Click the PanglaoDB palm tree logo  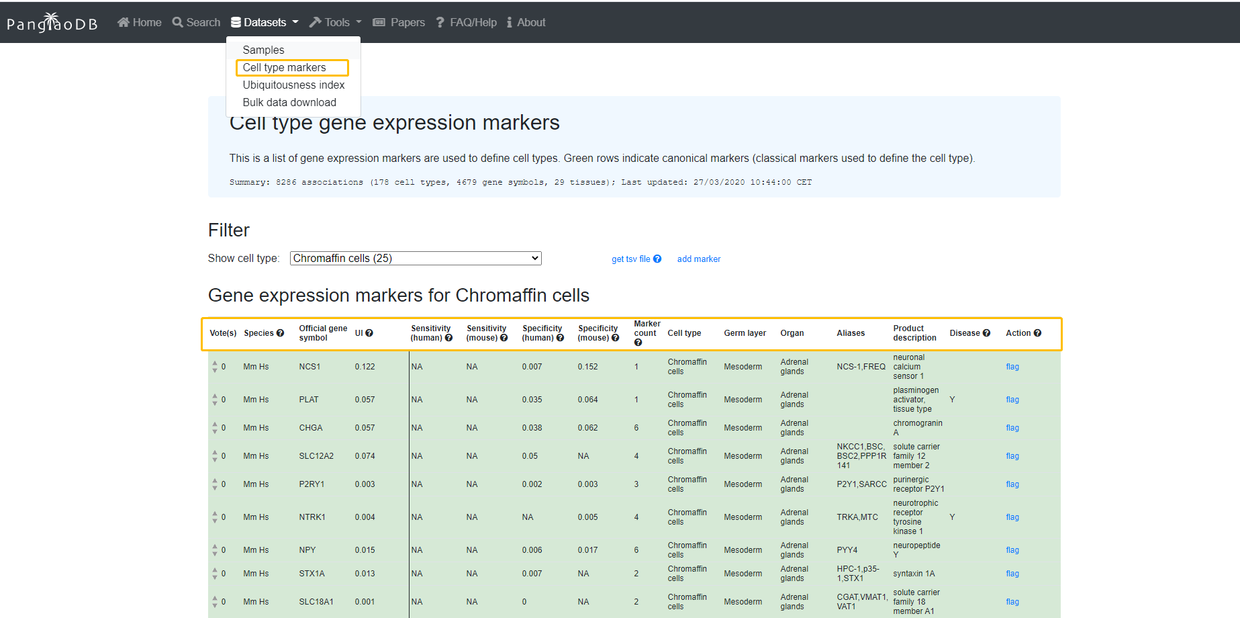tap(52, 22)
